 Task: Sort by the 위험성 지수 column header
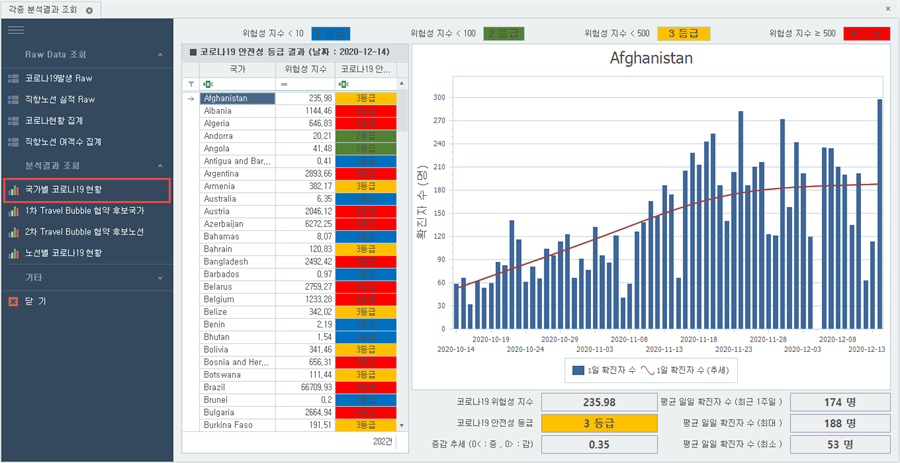[305, 69]
